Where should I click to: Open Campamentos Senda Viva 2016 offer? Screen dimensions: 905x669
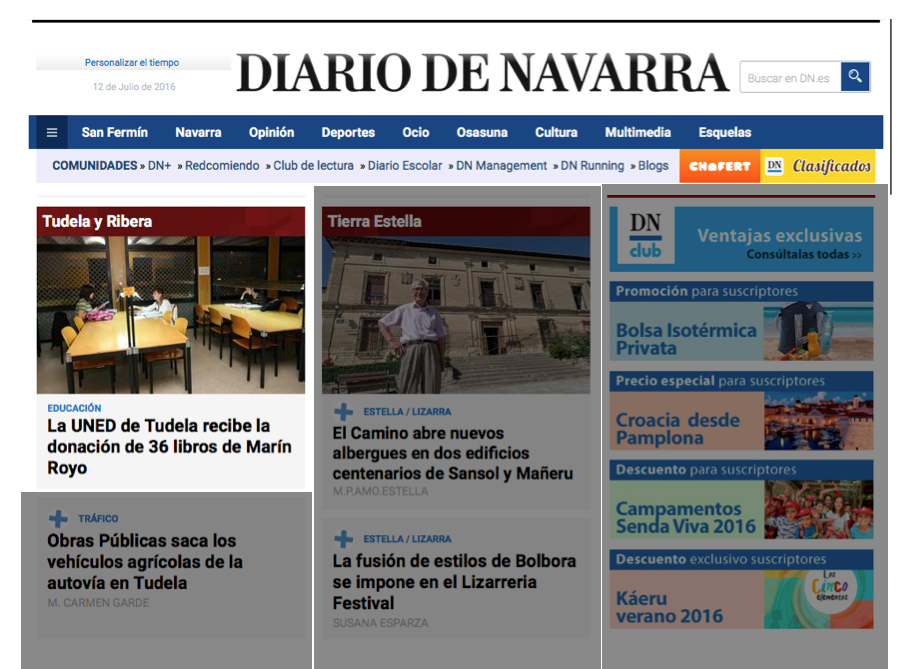pos(686,518)
